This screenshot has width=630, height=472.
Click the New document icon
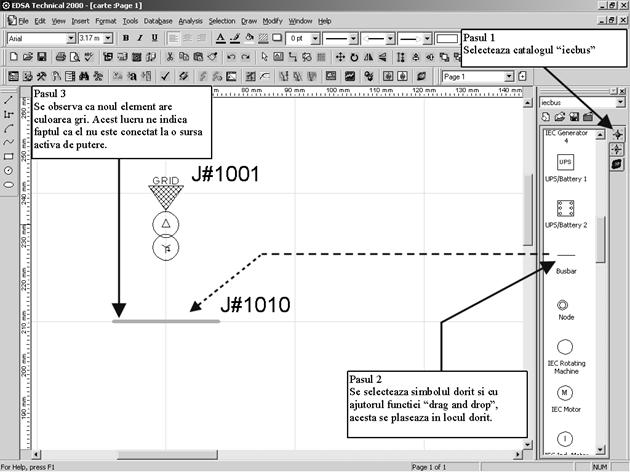(x=9, y=57)
